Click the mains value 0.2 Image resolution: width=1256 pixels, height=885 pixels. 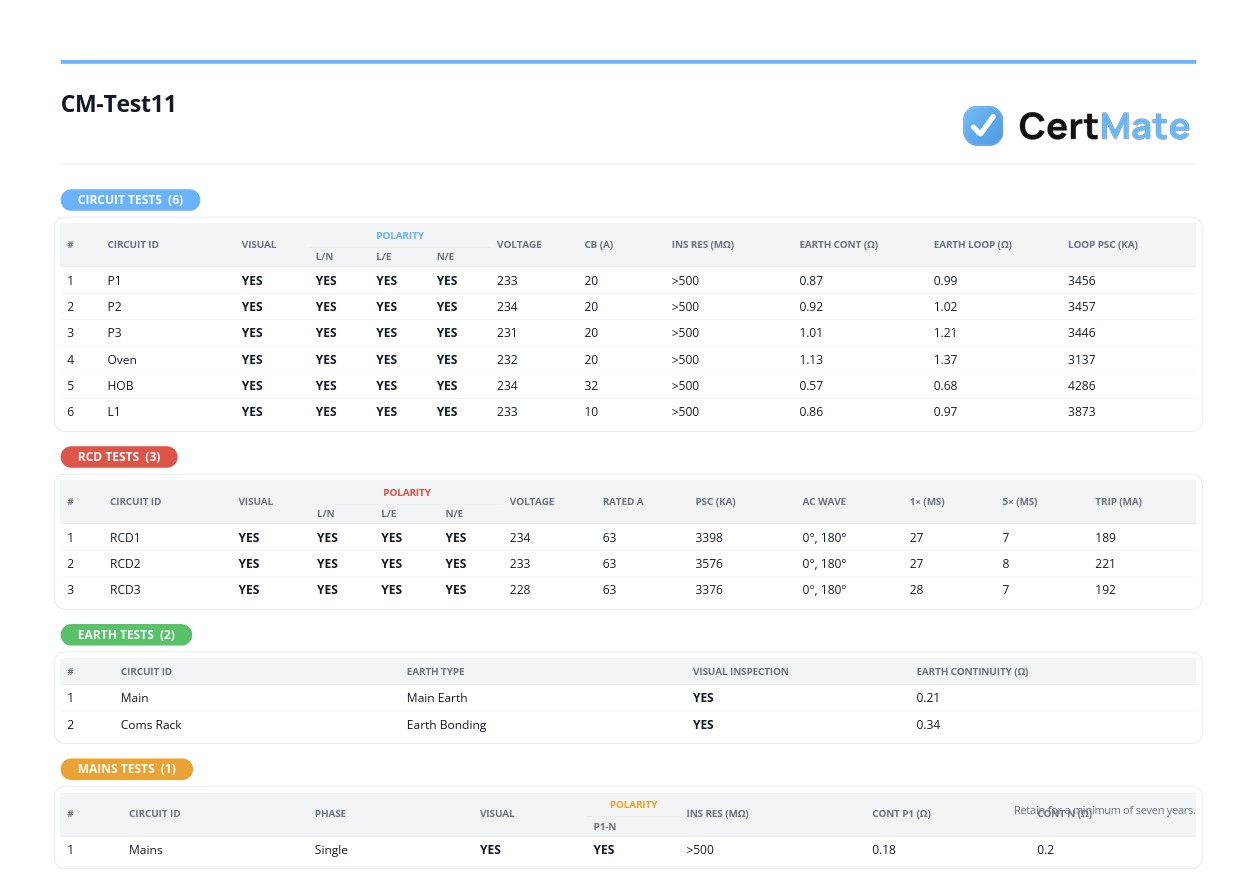tap(1045, 850)
